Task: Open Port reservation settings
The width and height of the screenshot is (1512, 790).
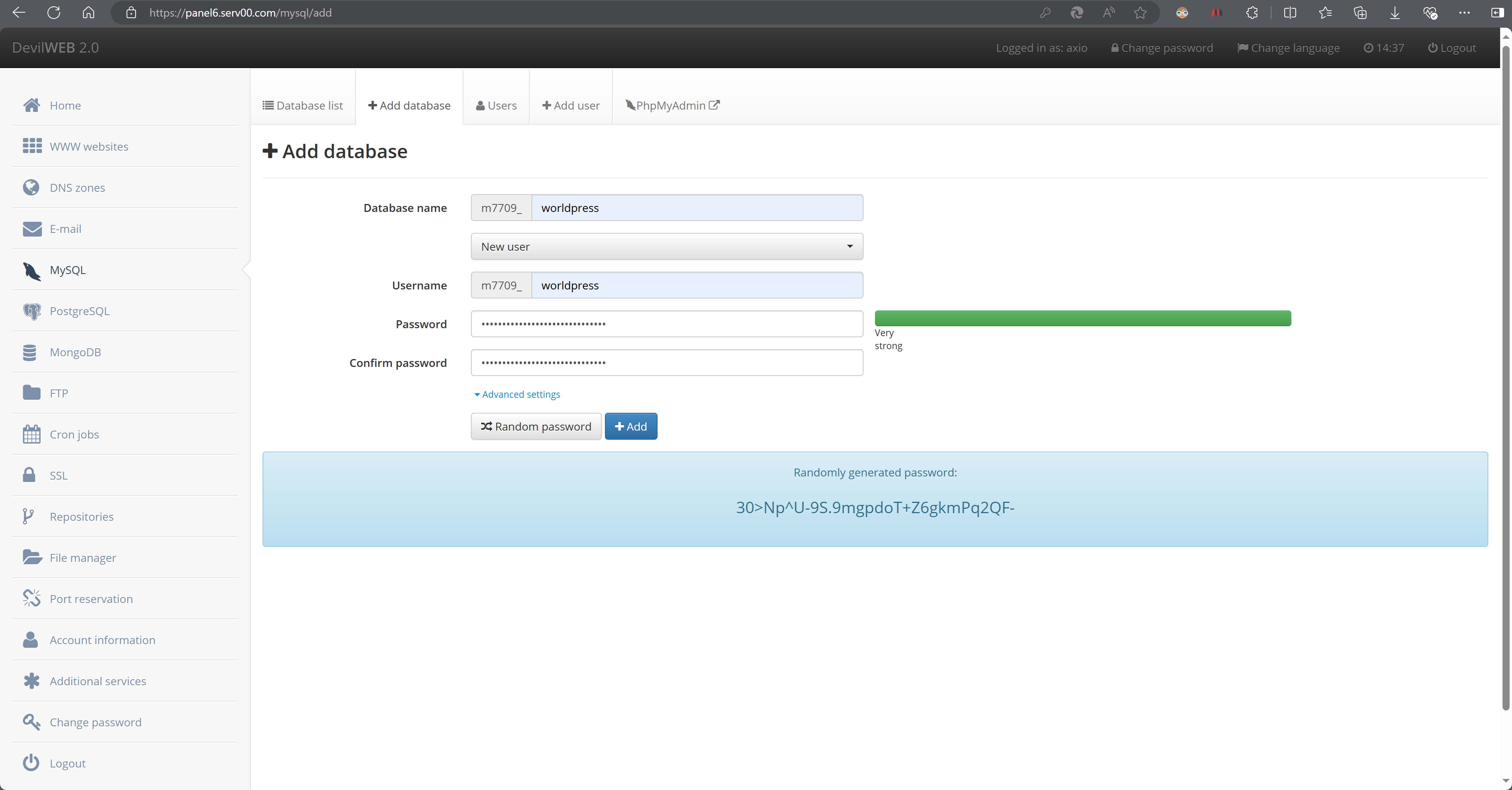Action: [91, 599]
